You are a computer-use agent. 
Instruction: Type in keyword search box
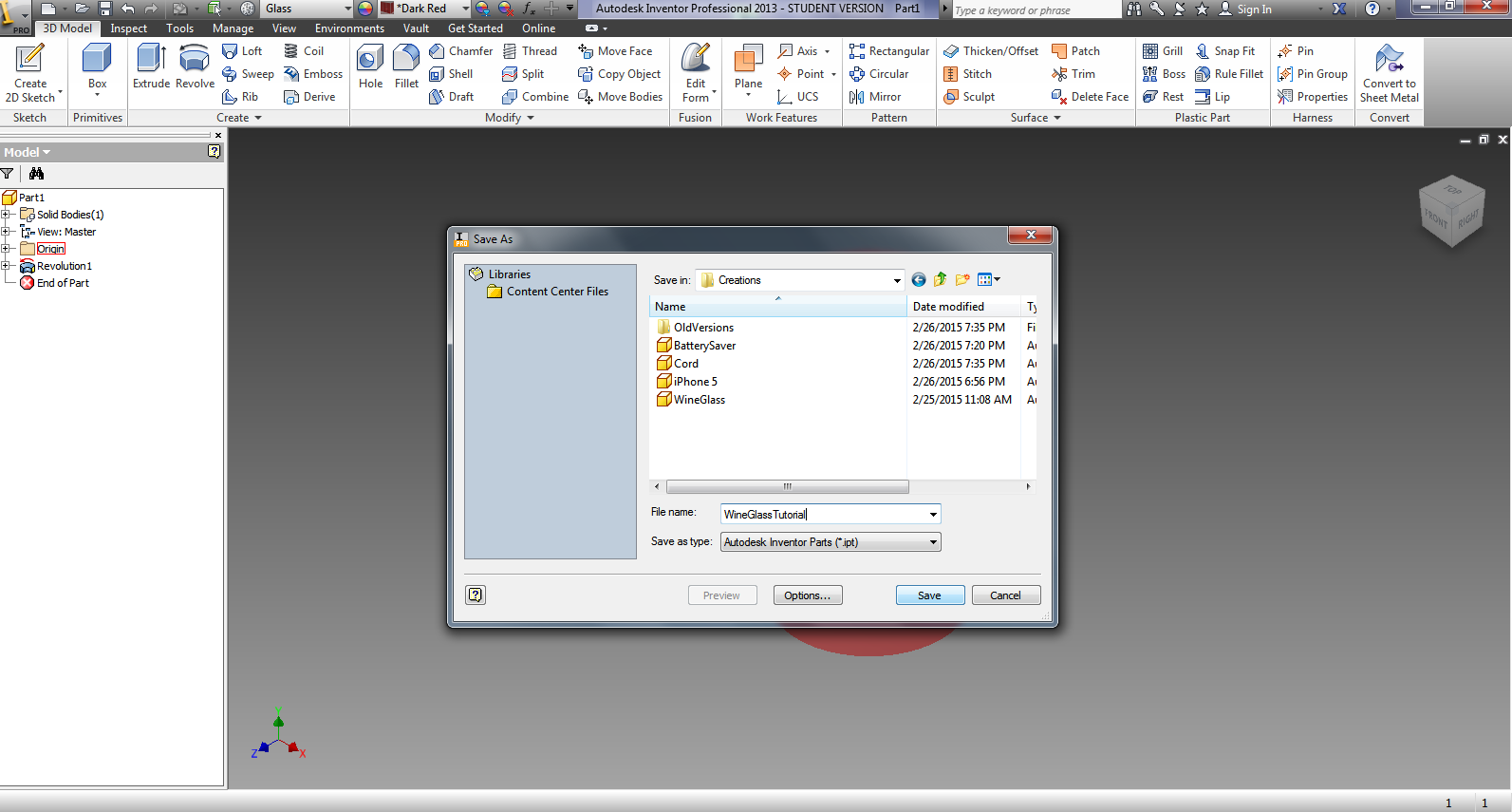pyautogui.click(x=1035, y=9)
